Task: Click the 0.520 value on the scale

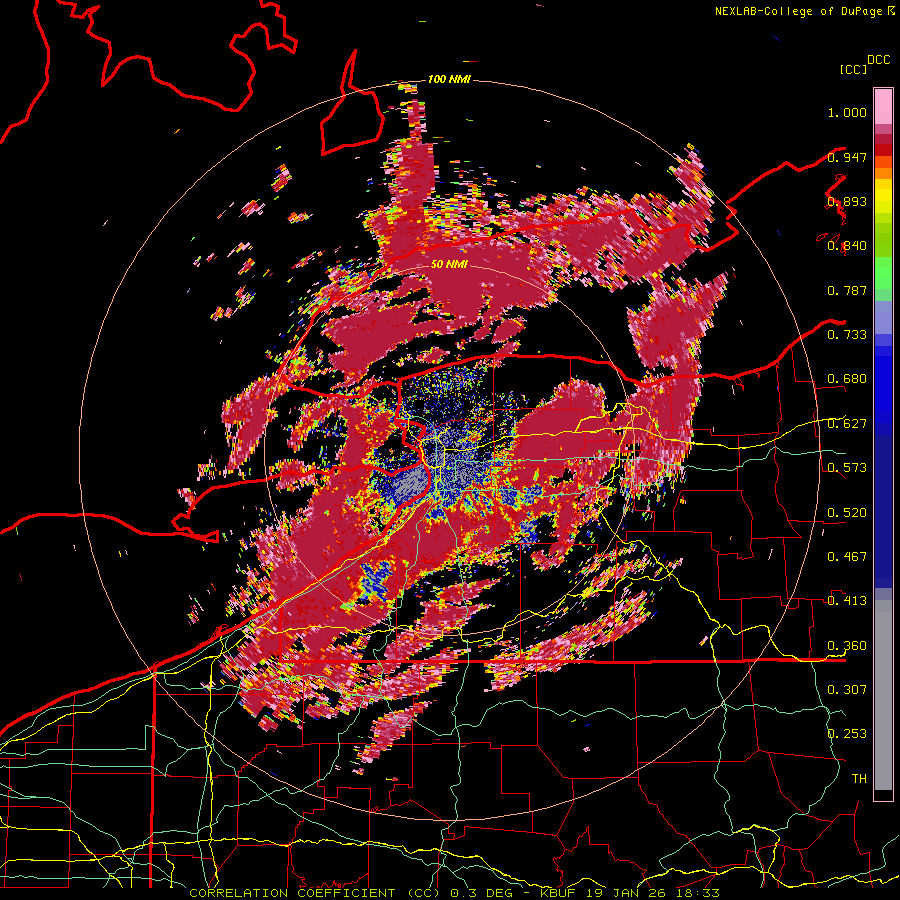Action: click(x=847, y=512)
